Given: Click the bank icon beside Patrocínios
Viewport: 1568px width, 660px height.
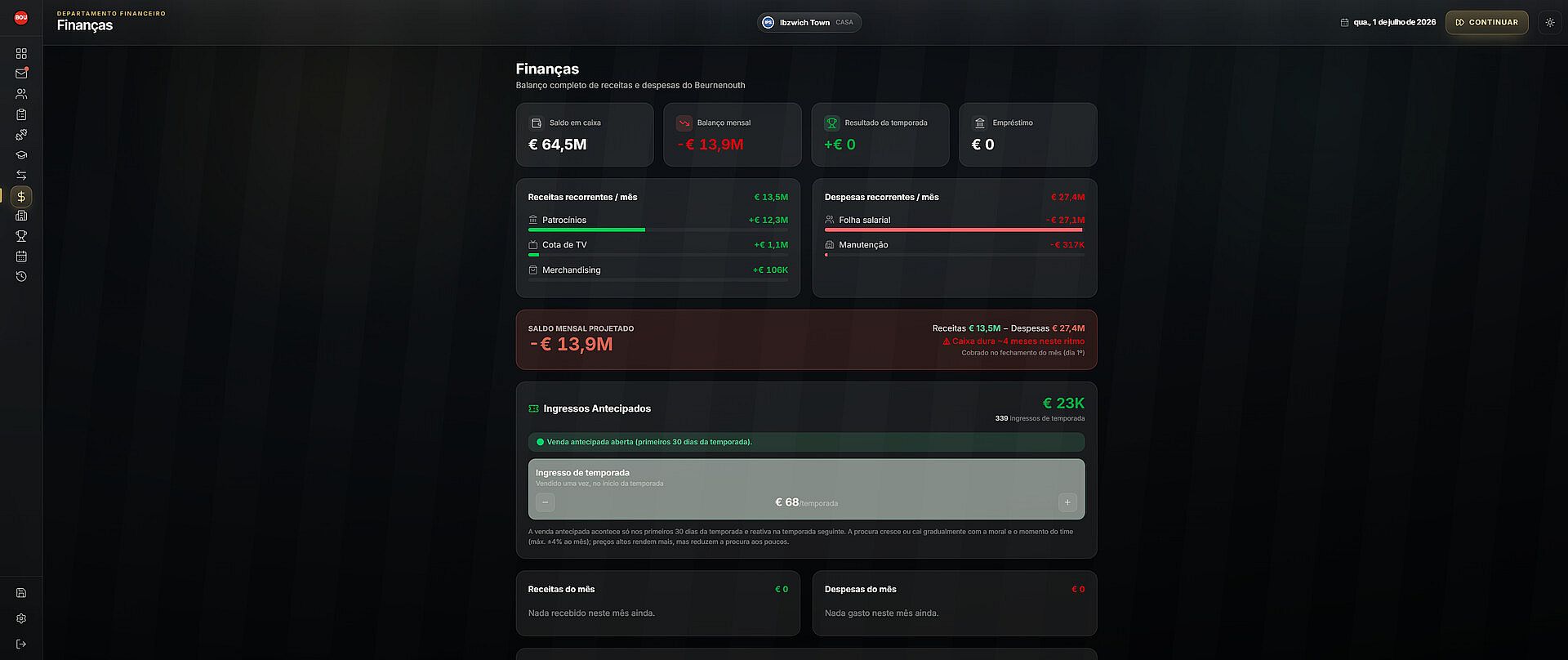Looking at the screenshot, I should pyautogui.click(x=533, y=220).
